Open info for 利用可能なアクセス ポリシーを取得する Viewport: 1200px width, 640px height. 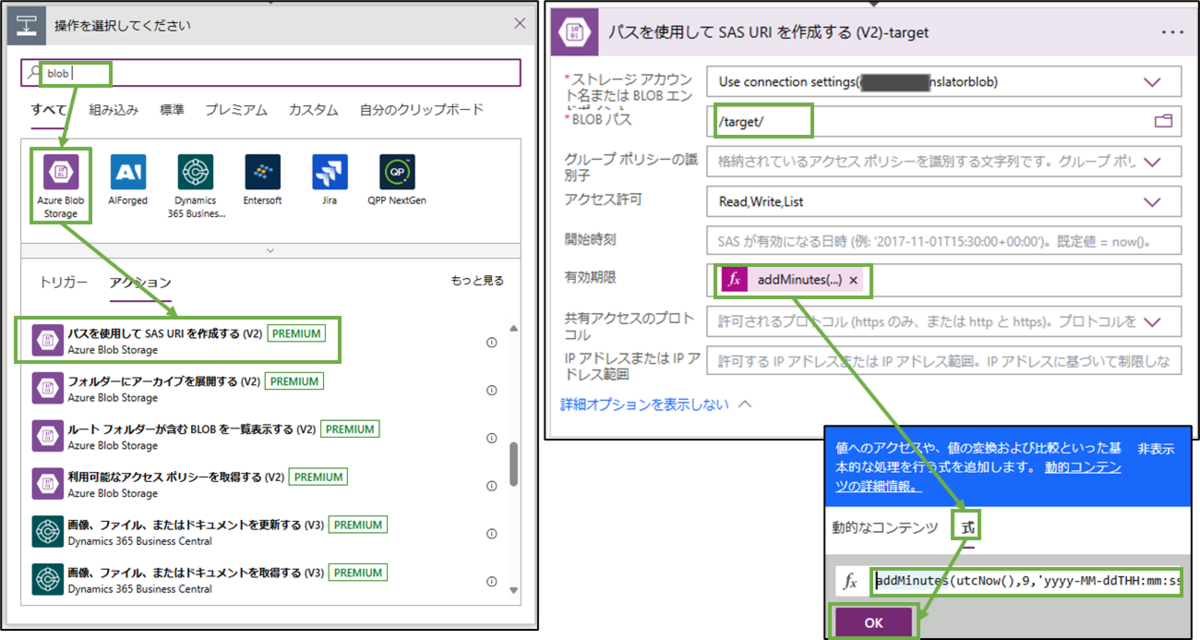[491, 486]
